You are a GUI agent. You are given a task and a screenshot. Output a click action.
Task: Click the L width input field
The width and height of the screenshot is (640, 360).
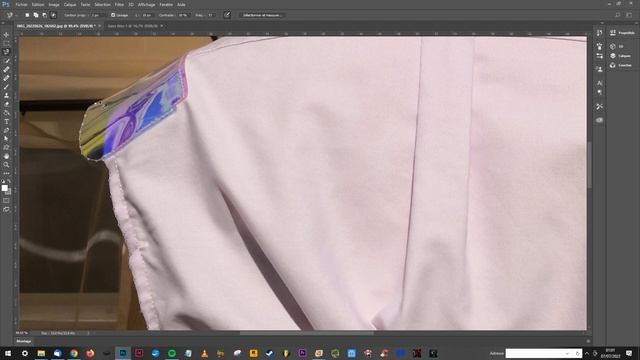coord(147,15)
